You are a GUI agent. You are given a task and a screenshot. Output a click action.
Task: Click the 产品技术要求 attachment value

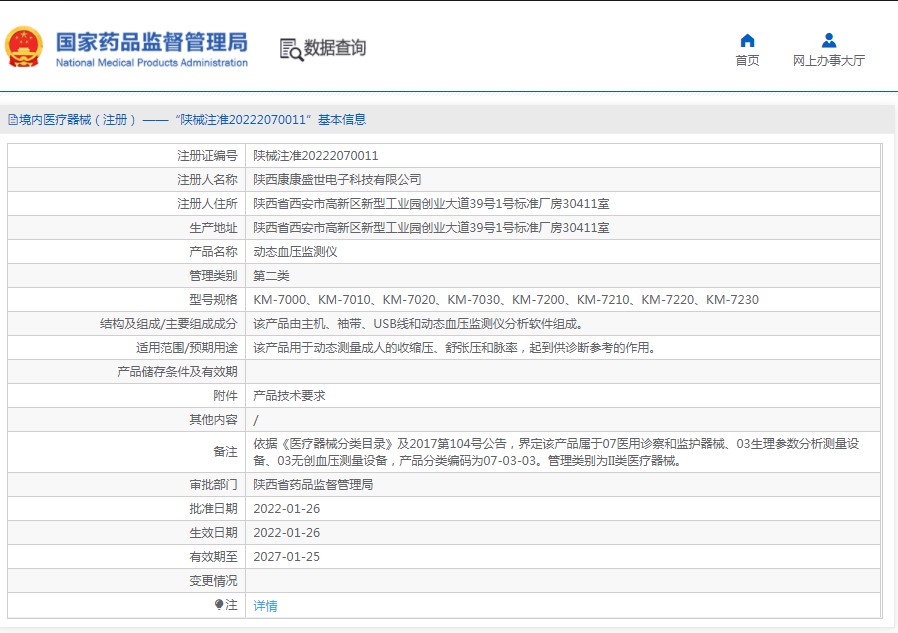coord(289,396)
